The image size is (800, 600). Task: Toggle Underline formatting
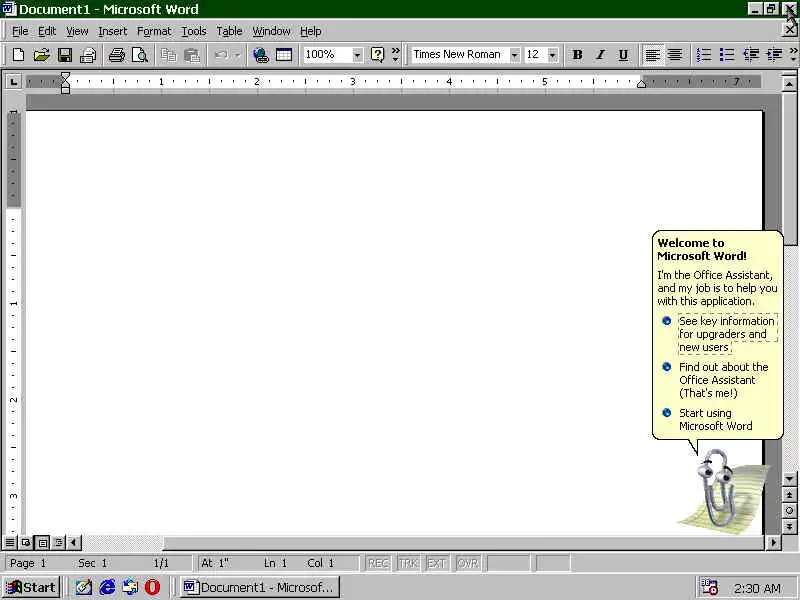pos(623,55)
